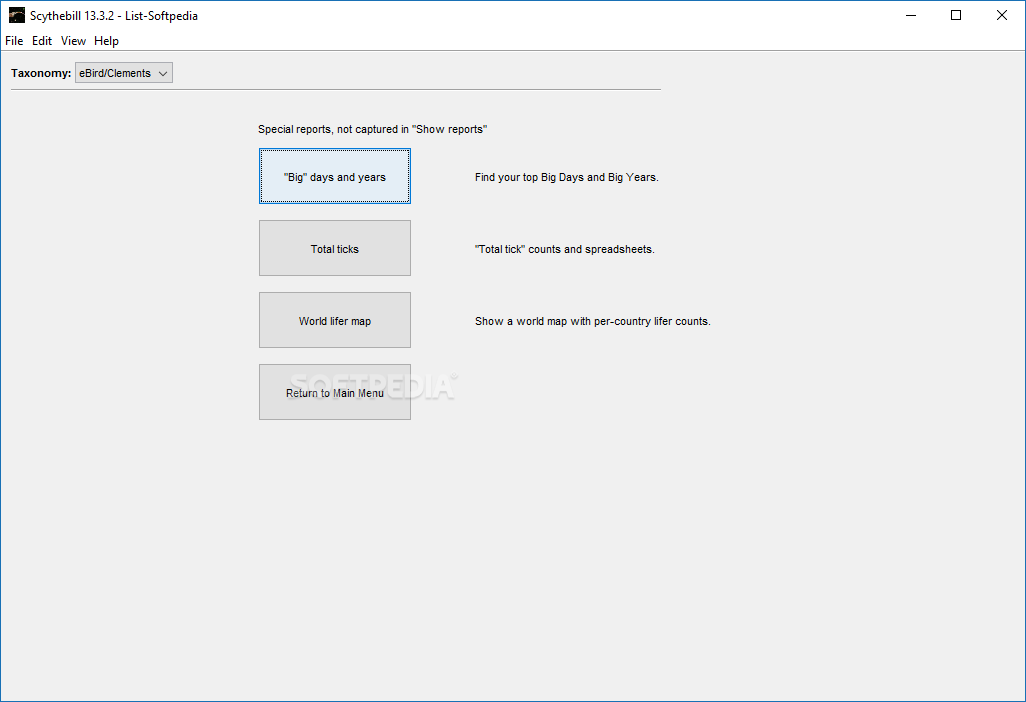The image size is (1026, 702).
Task: Launch the World lifer map
Action: click(335, 321)
